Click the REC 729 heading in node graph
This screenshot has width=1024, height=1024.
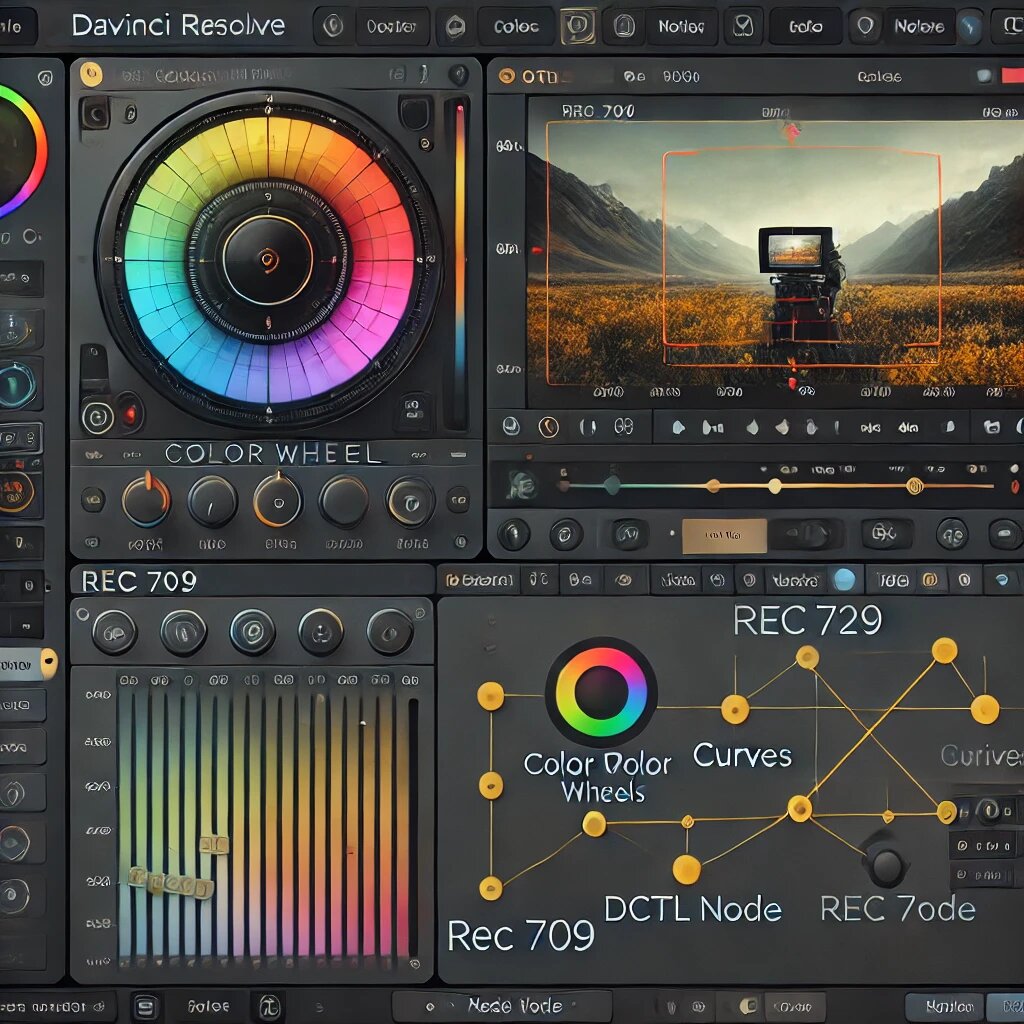807,620
